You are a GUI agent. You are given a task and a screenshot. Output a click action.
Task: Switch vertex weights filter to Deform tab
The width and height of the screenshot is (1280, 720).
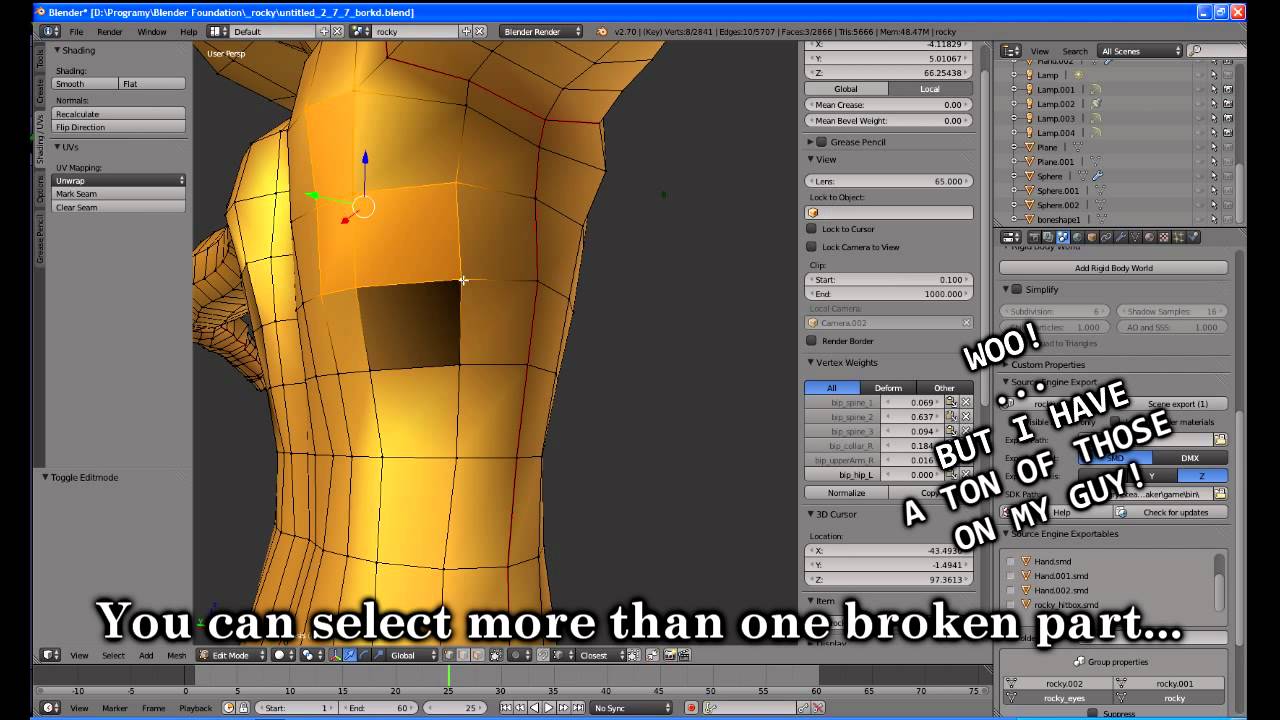(888, 388)
